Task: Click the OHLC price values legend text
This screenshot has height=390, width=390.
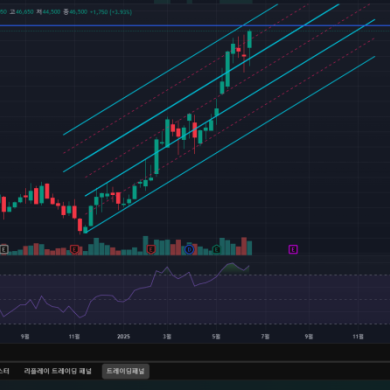Action: (66, 12)
